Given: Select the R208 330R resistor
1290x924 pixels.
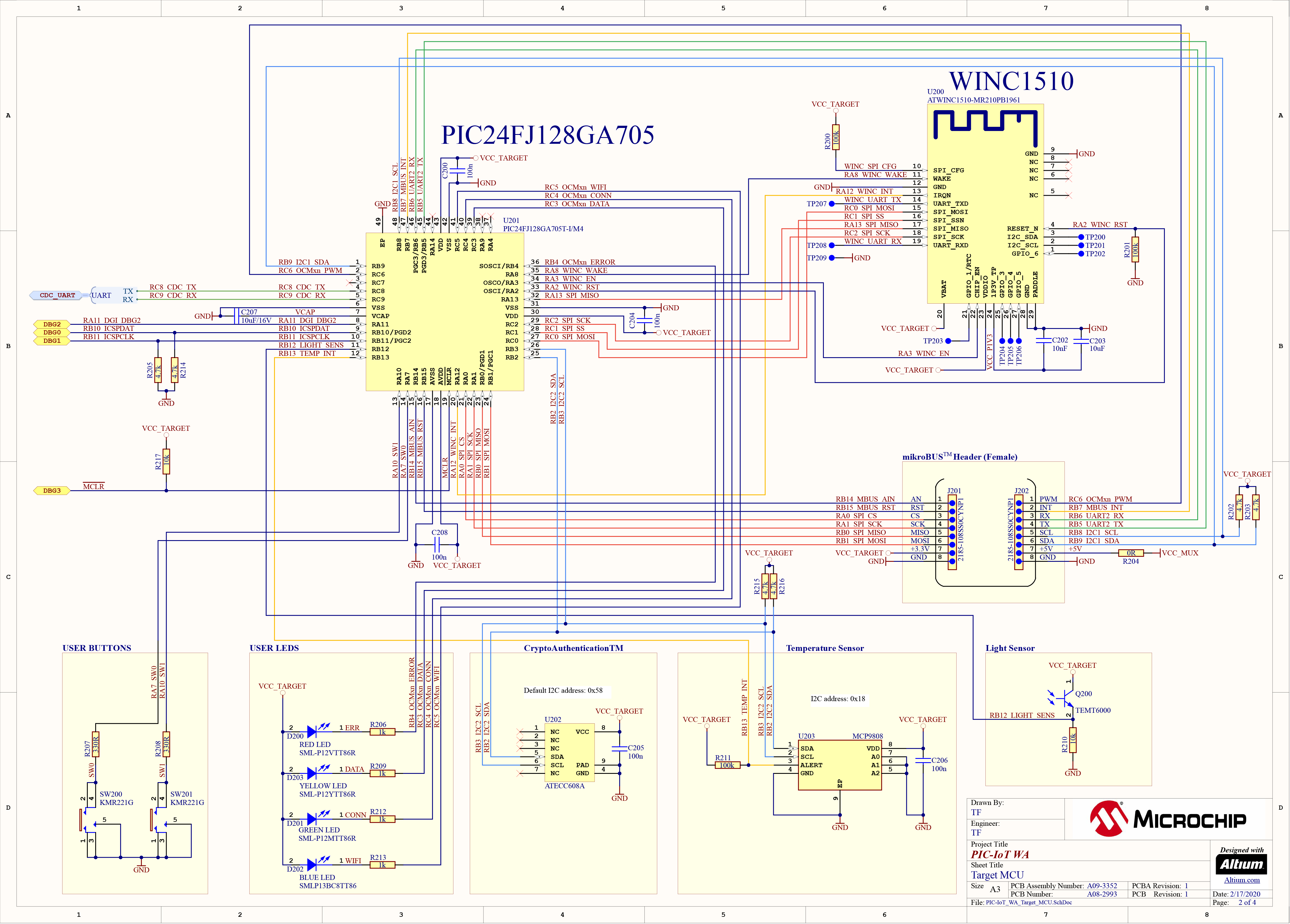Looking at the screenshot, I should pos(166,744).
